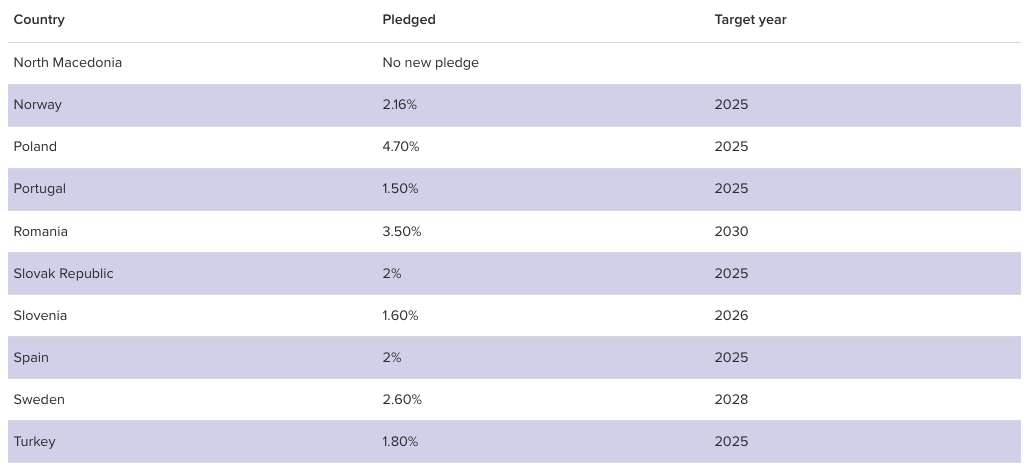Click Norway's 2.16% pledged value
The image size is (1030, 467).
pos(401,105)
